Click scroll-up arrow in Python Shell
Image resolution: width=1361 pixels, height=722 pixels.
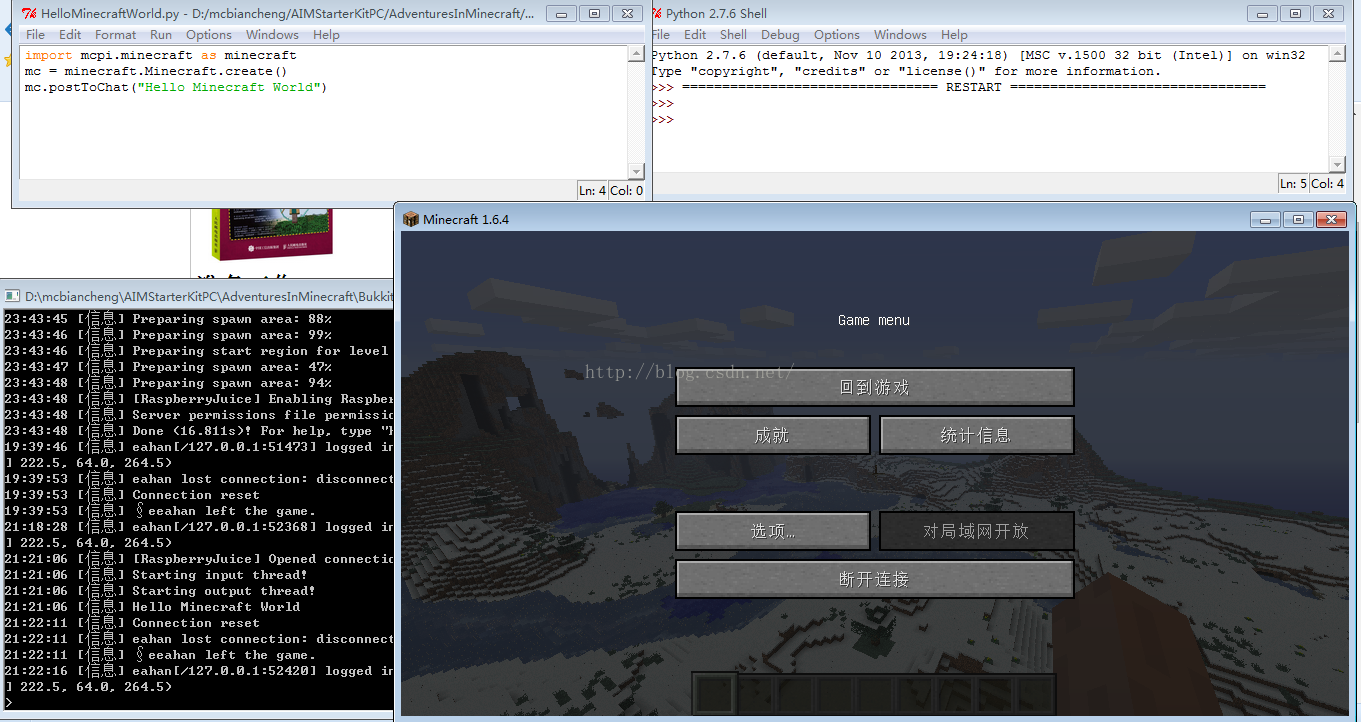point(1338,54)
